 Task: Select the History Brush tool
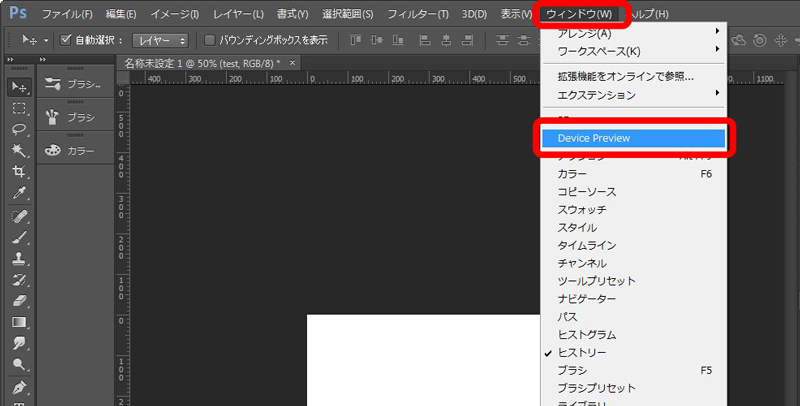tap(19, 280)
